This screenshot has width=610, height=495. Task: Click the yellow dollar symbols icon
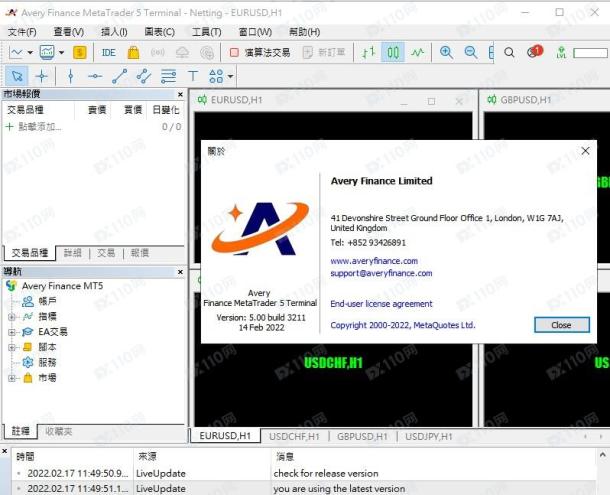point(80,52)
